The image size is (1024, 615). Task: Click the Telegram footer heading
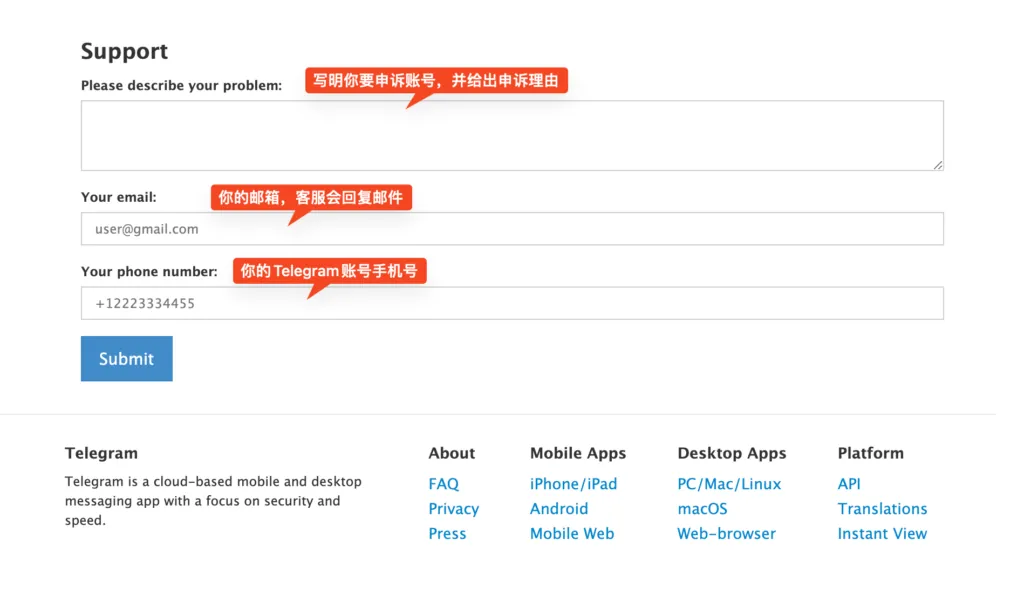pos(101,453)
